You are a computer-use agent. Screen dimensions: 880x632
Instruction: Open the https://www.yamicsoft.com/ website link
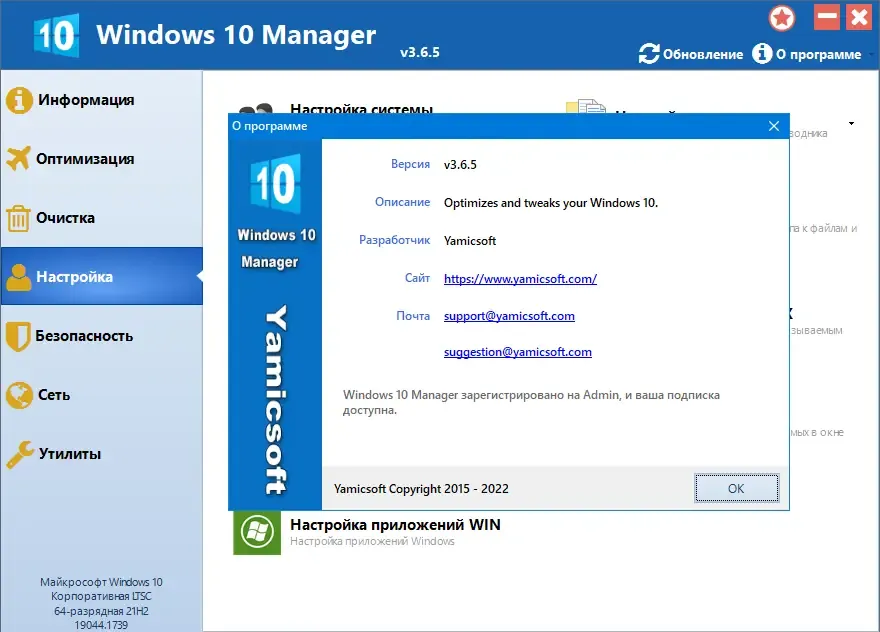point(520,278)
